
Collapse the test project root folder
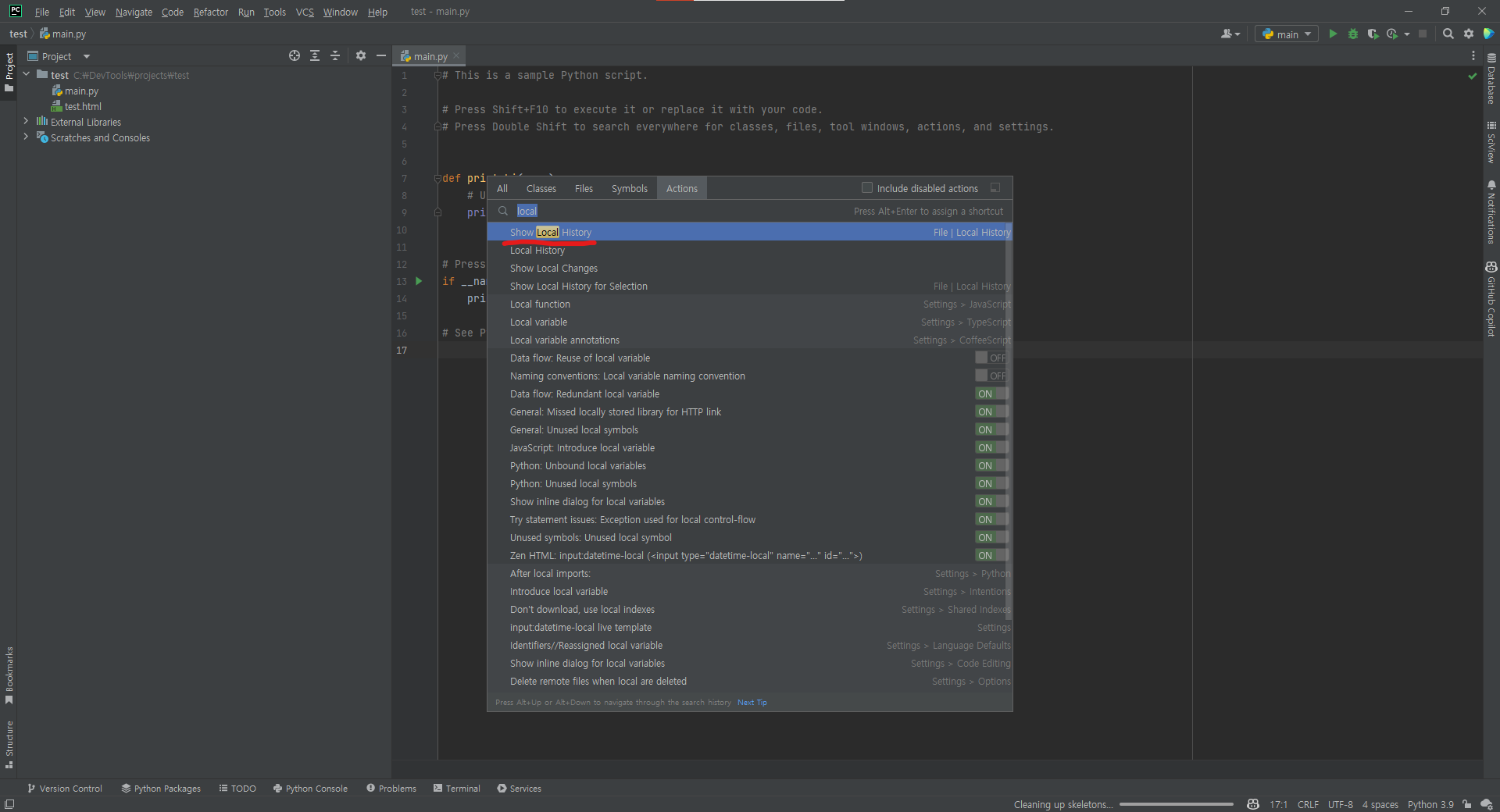[x=27, y=74]
